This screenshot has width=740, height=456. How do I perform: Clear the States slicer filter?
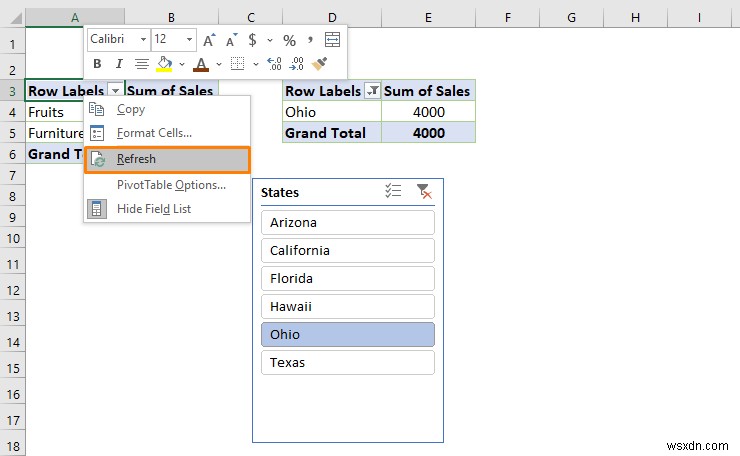[x=424, y=192]
